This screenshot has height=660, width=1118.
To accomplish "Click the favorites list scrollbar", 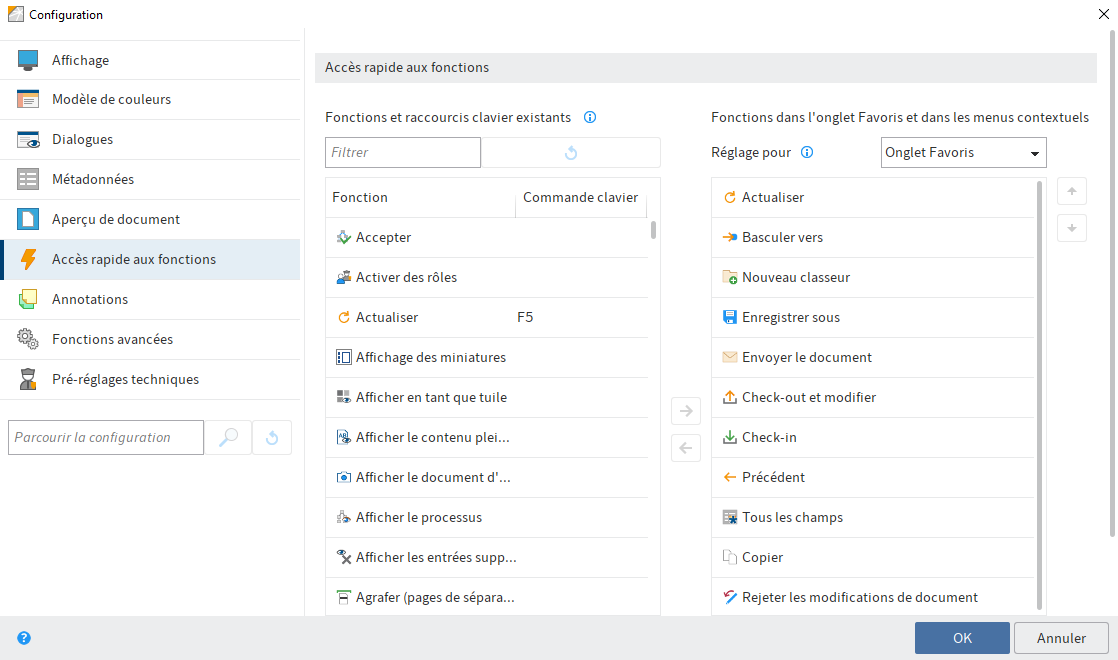I will 1040,390.
